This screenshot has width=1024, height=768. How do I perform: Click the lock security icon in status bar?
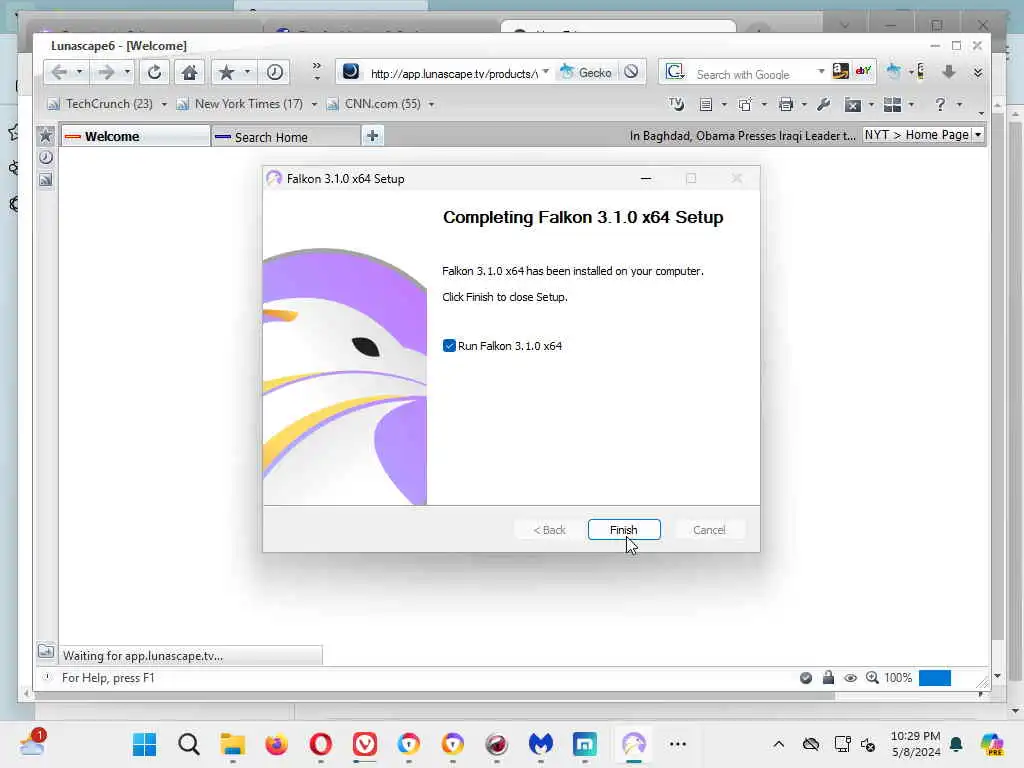[828, 677]
